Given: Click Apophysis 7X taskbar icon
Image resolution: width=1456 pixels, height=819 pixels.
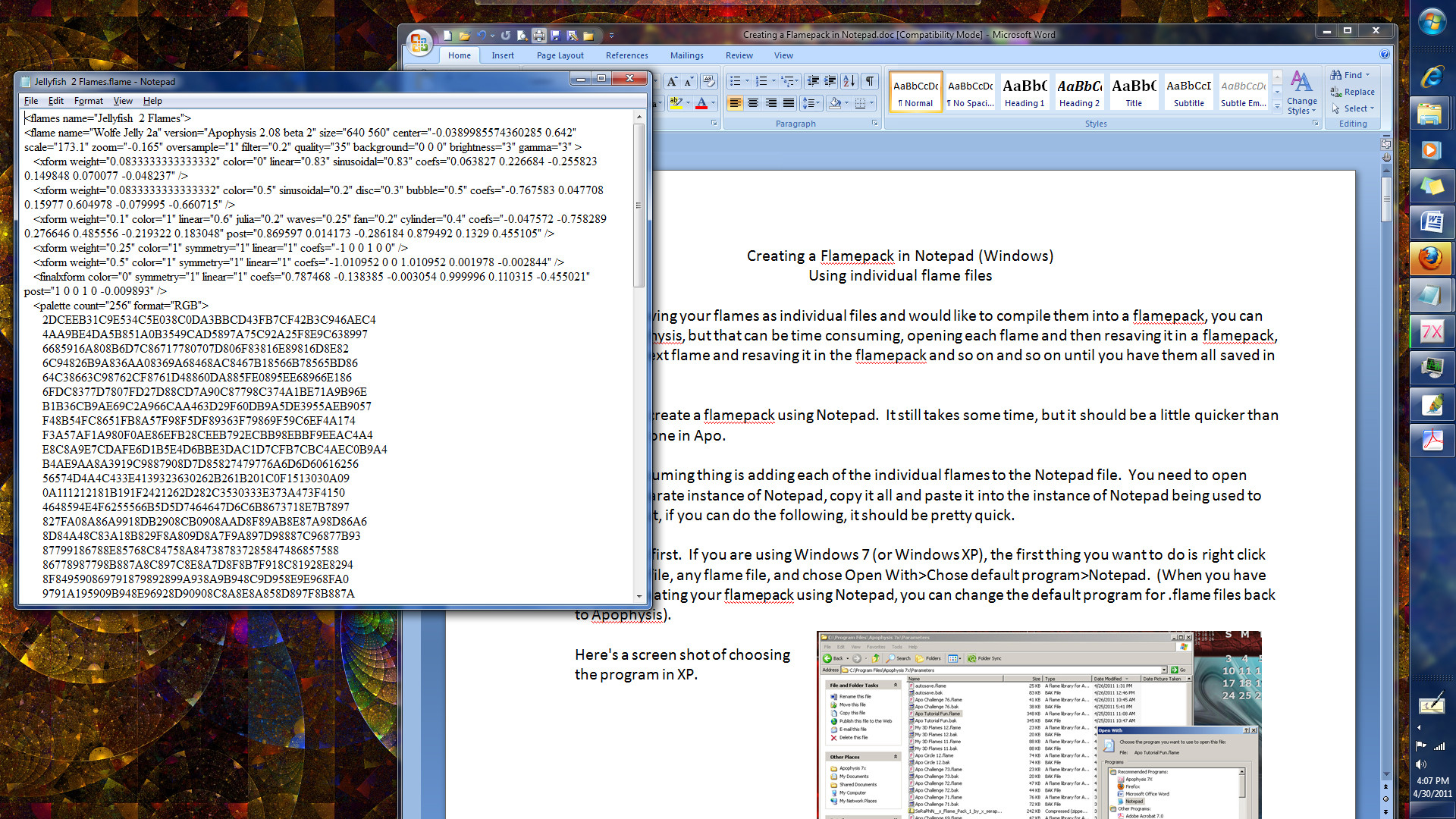Looking at the screenshot, I should pyautogui.click(x=1432, y=332).
